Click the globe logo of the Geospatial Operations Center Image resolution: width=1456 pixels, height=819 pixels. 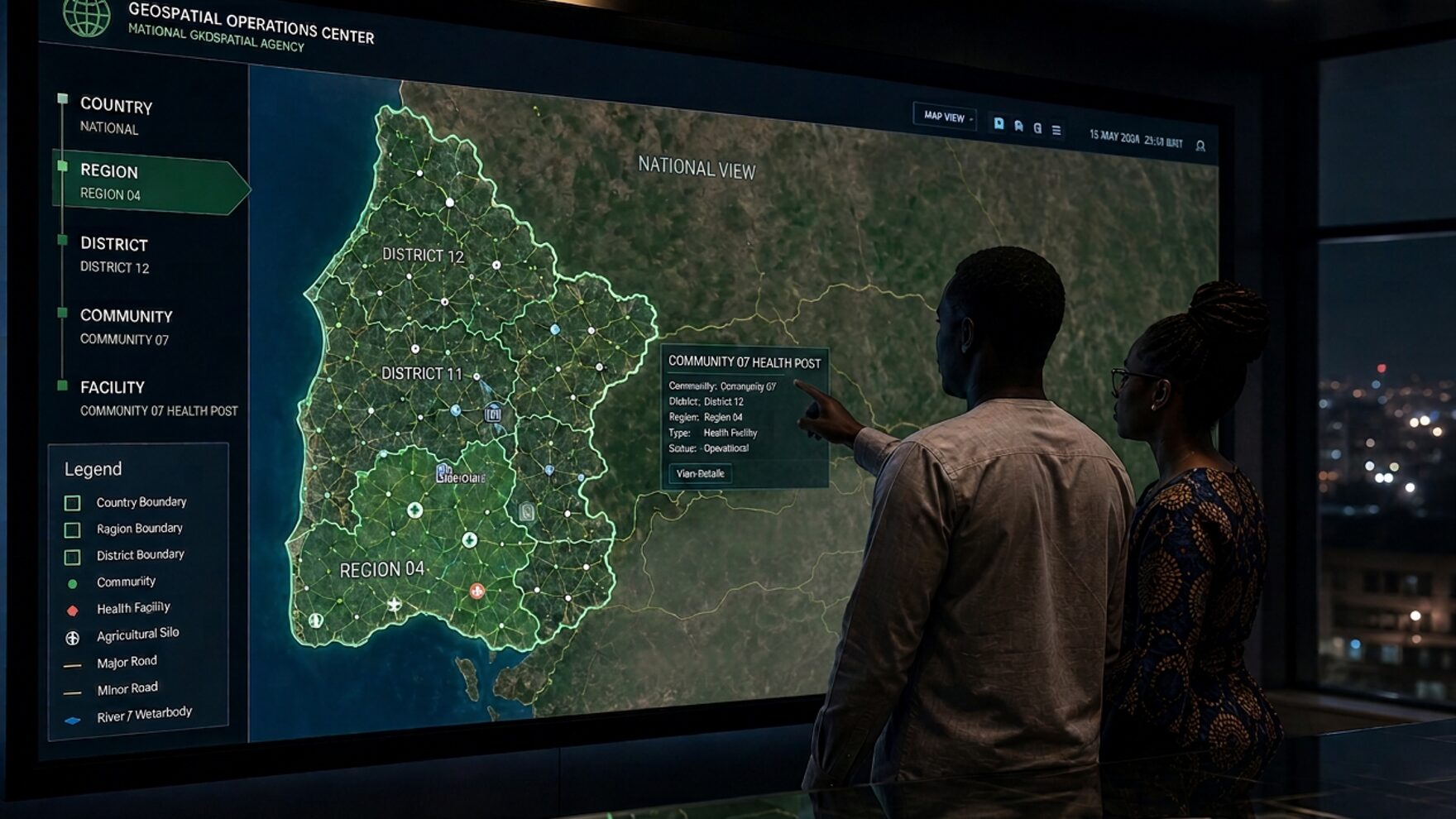[x=87, y=15]
